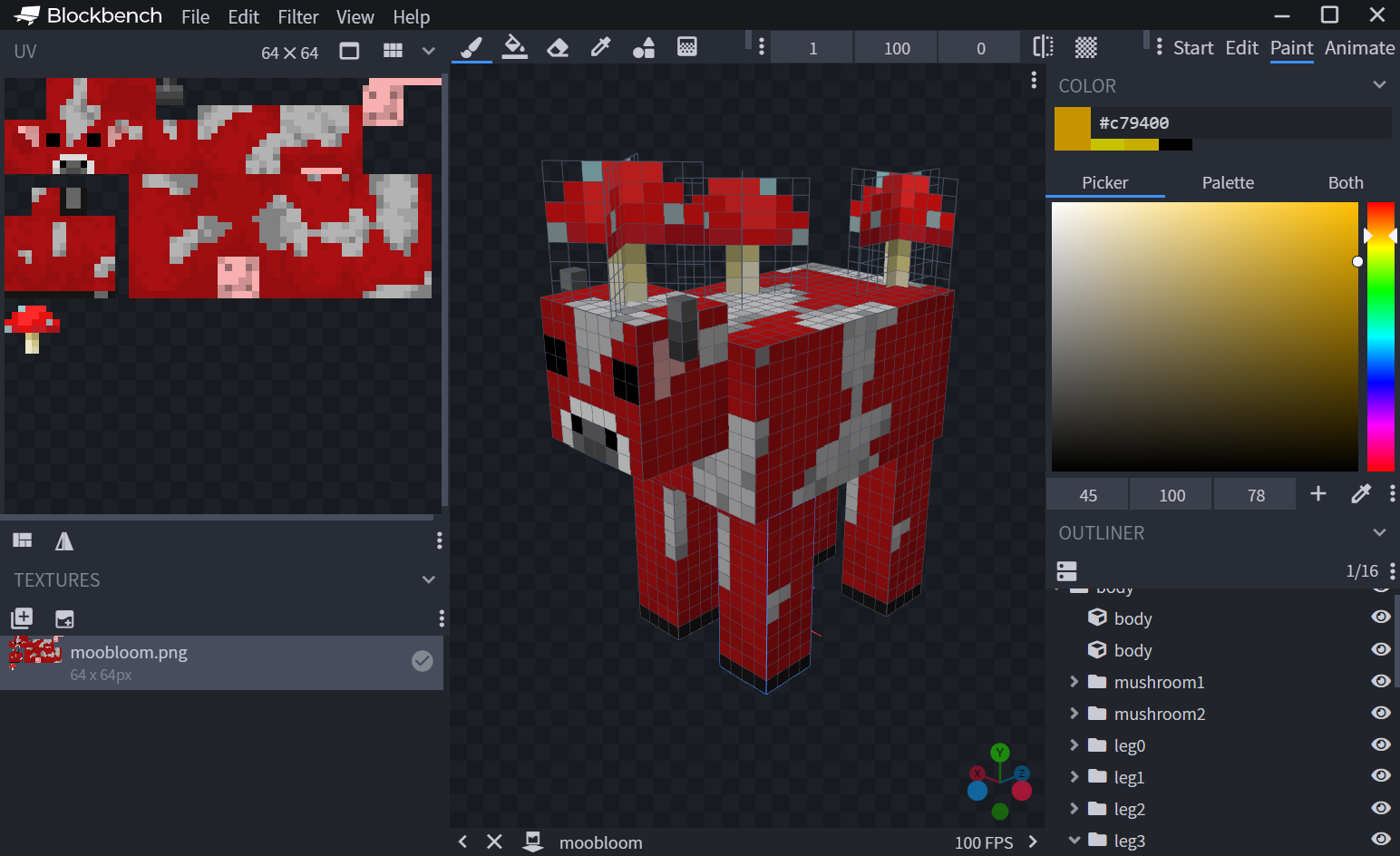Click the hue slider bar
The height and width of the screenshot is (856, 1400).
coord(1380,336)
